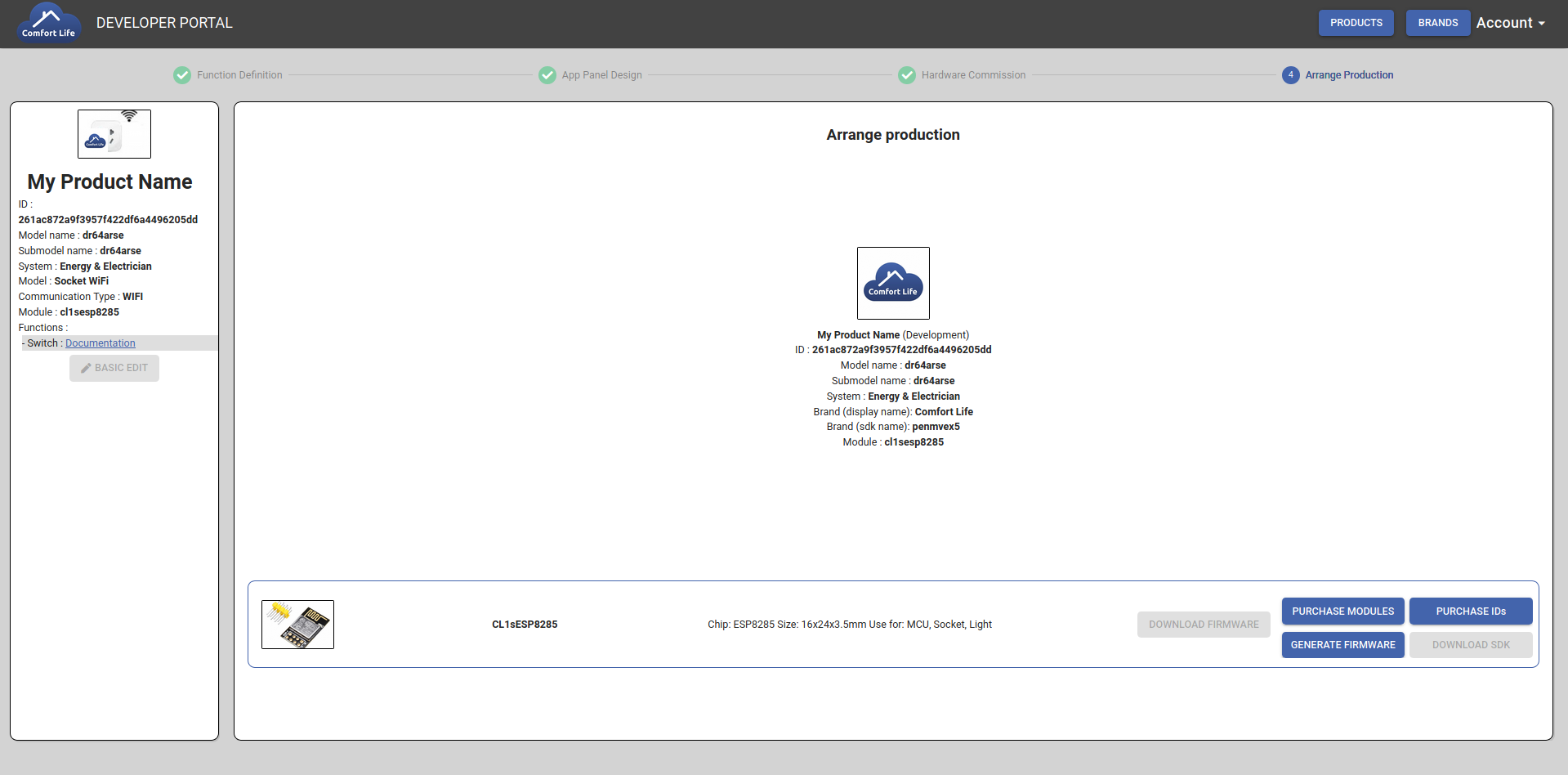This screenshot has width=1568, height=775.
Task: Click the Hardware Commission checkmark icon
Action: (x=907, y=75)
